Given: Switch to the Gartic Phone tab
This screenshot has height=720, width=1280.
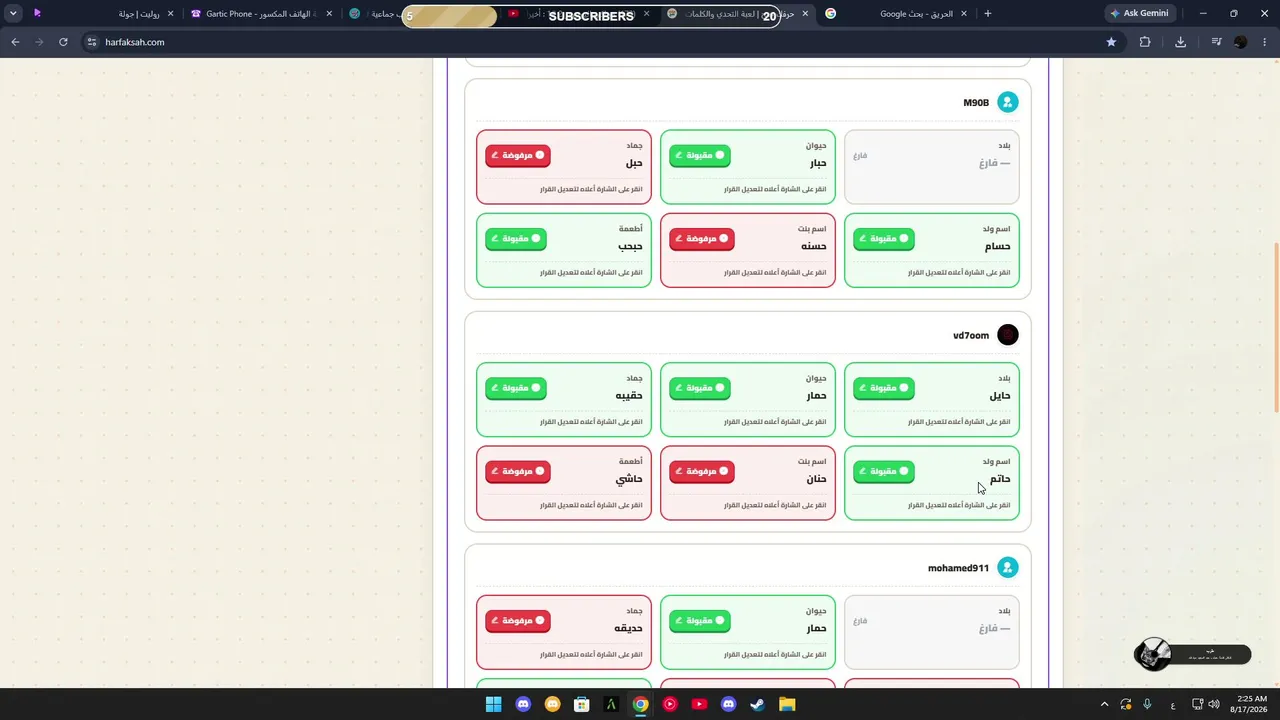Looking at the screenshot, I should [260, 14].
